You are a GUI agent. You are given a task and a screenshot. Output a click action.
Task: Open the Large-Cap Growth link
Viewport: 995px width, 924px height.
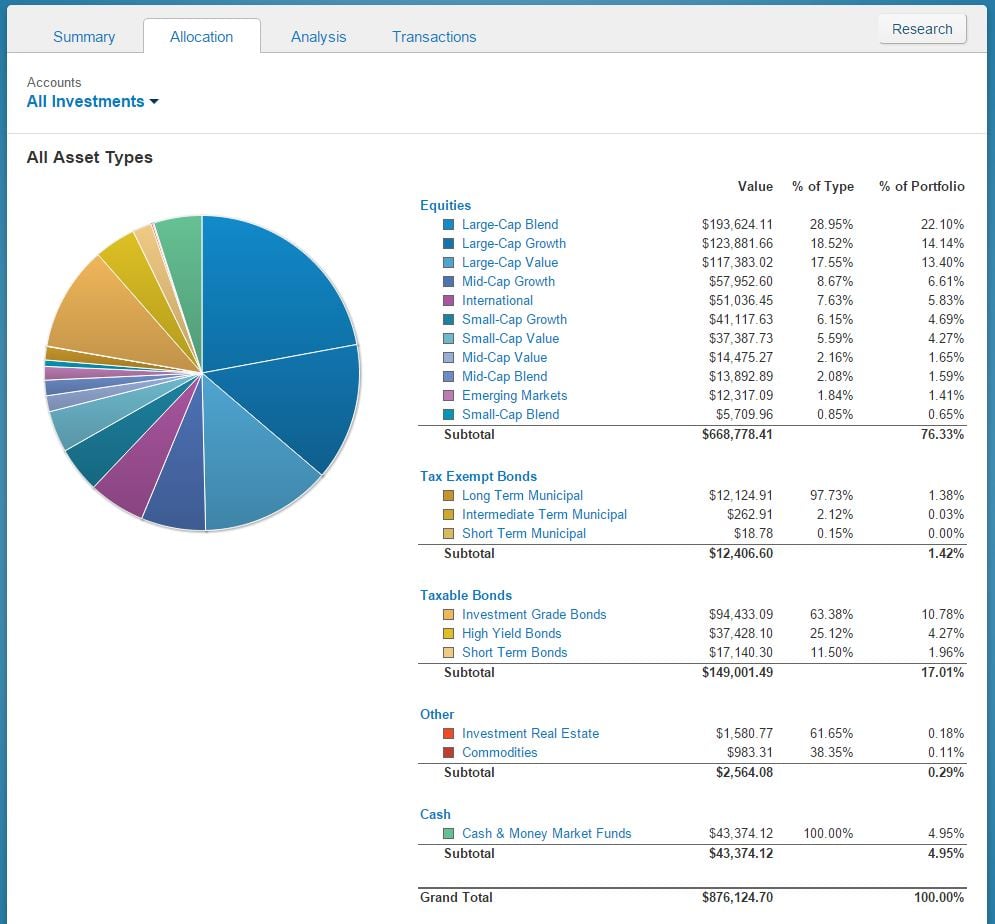[513, 244]
